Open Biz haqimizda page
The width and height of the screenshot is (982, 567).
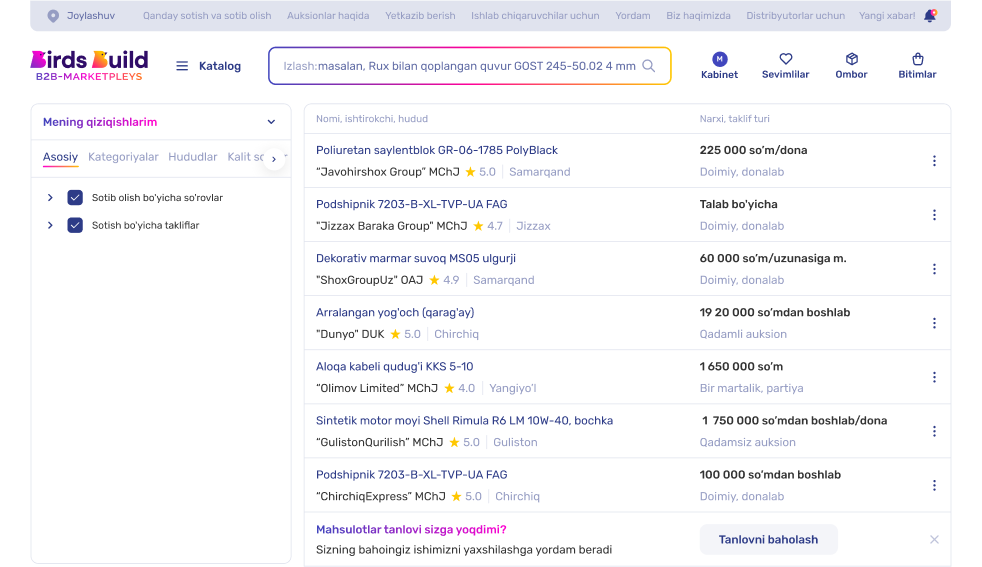click(698, 16)
